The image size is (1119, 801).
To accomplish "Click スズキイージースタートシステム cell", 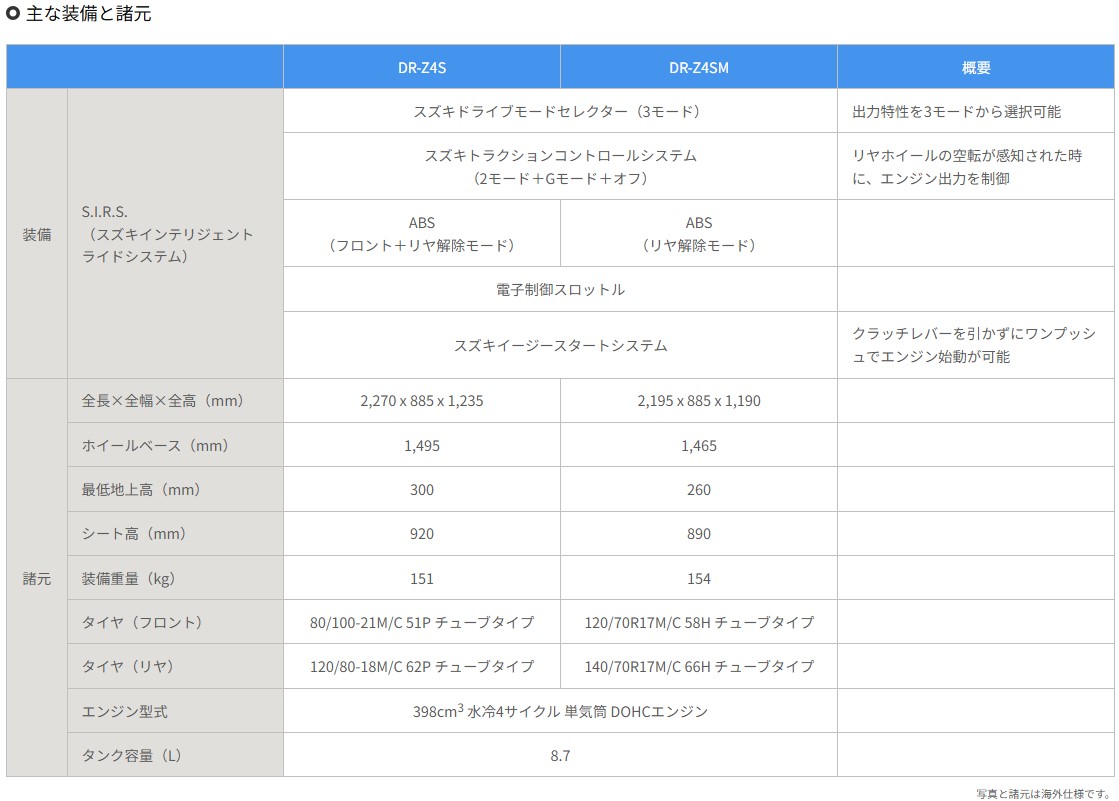I will point(560,345).
